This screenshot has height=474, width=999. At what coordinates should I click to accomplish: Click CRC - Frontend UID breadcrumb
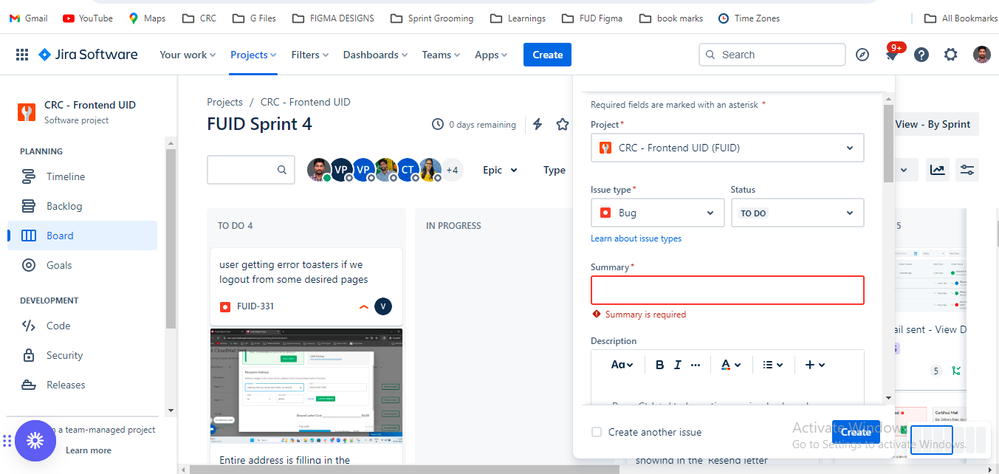(x=305, y=102)
